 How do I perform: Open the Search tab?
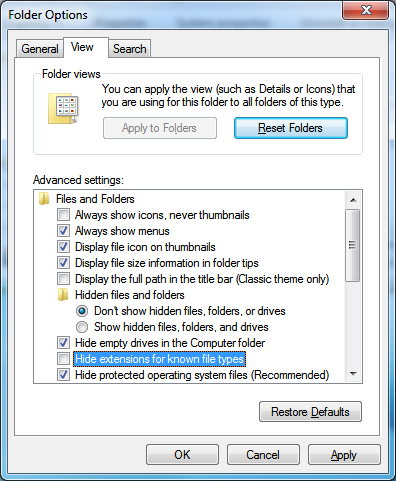[x=130, y=49]
